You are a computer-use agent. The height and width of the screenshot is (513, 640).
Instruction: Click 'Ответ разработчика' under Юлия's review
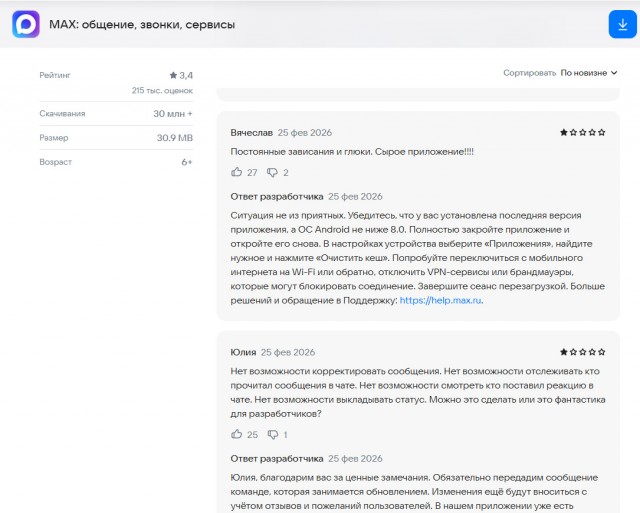(x=277, y=459)
